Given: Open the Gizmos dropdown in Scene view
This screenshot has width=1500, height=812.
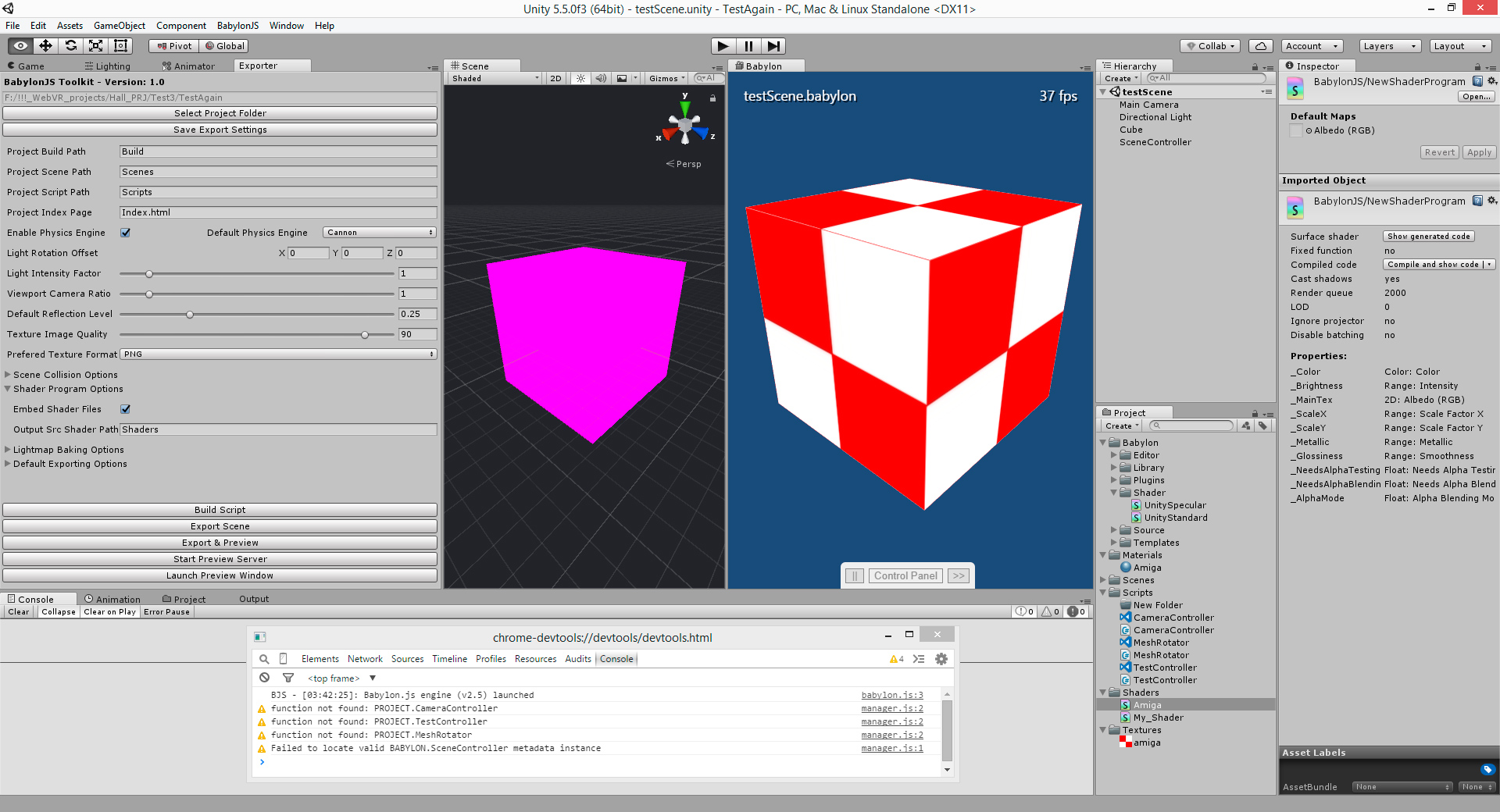Looking at the screenshot, I should pyautogui.click(x=666, y=78).
